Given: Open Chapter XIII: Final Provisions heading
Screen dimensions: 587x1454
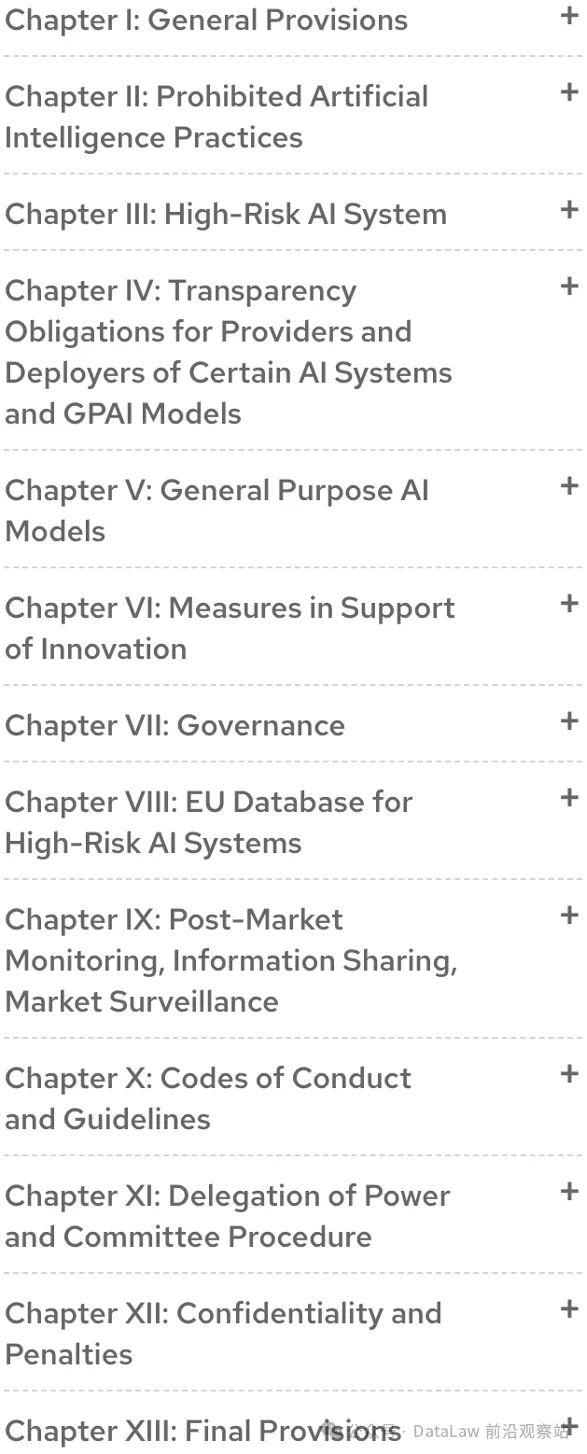Looking at the screenshot, I should [202, 1431].
